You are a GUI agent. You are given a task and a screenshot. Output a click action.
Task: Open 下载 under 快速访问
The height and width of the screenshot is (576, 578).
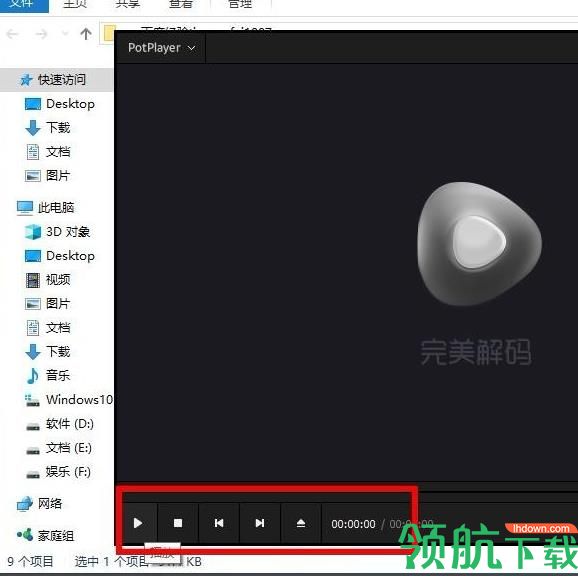pyautogui.click(x=48, y=128)
